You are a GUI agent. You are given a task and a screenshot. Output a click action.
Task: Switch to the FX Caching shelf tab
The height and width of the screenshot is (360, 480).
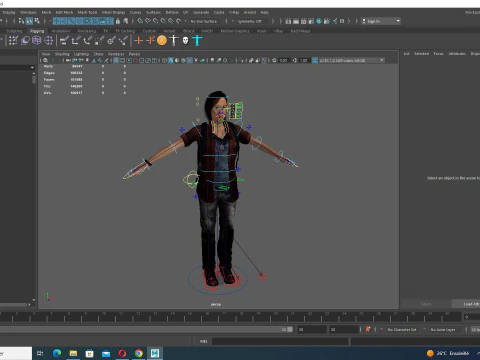(125, 31)
